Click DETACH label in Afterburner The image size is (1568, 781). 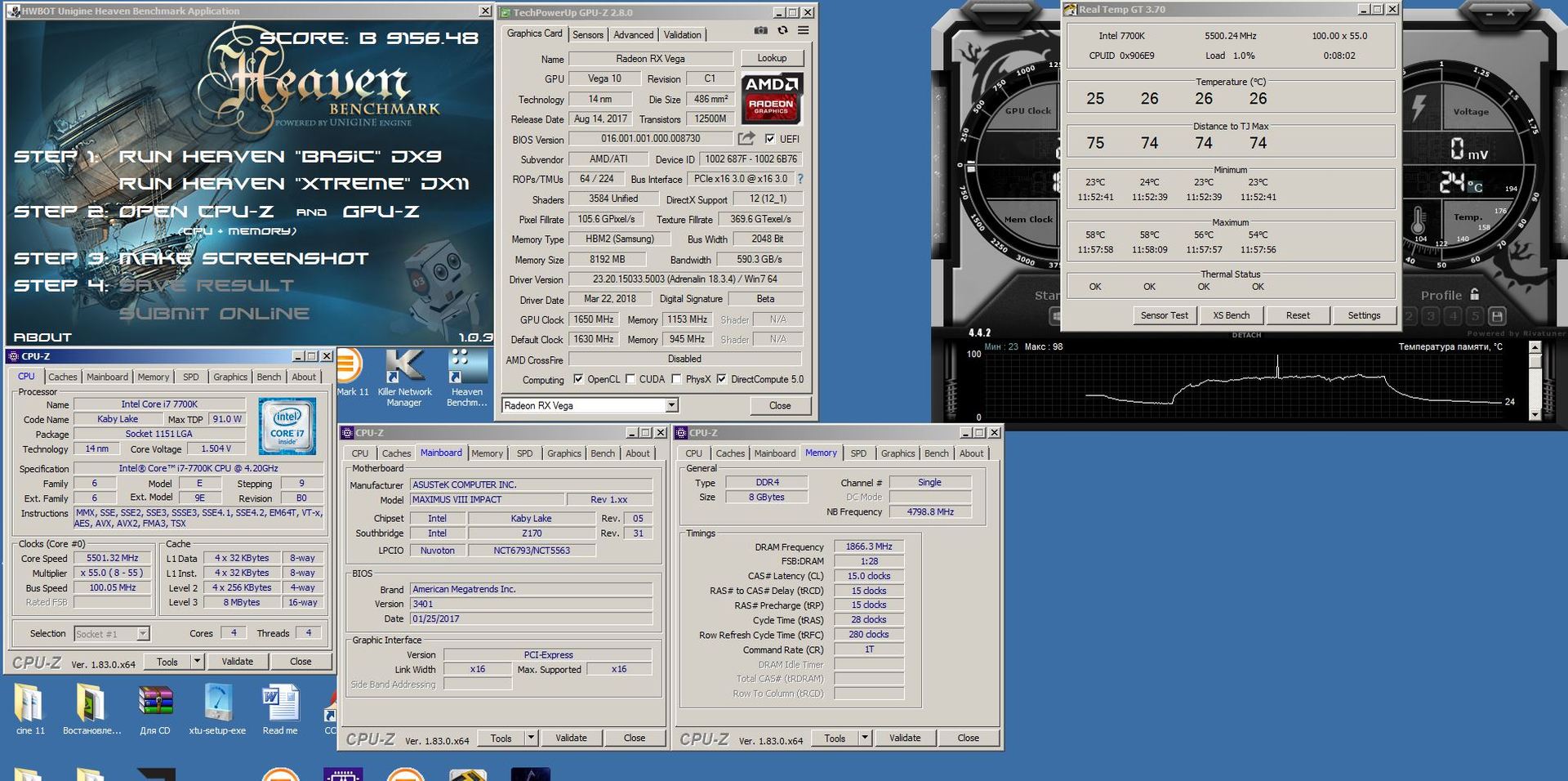coord(1246,335)
